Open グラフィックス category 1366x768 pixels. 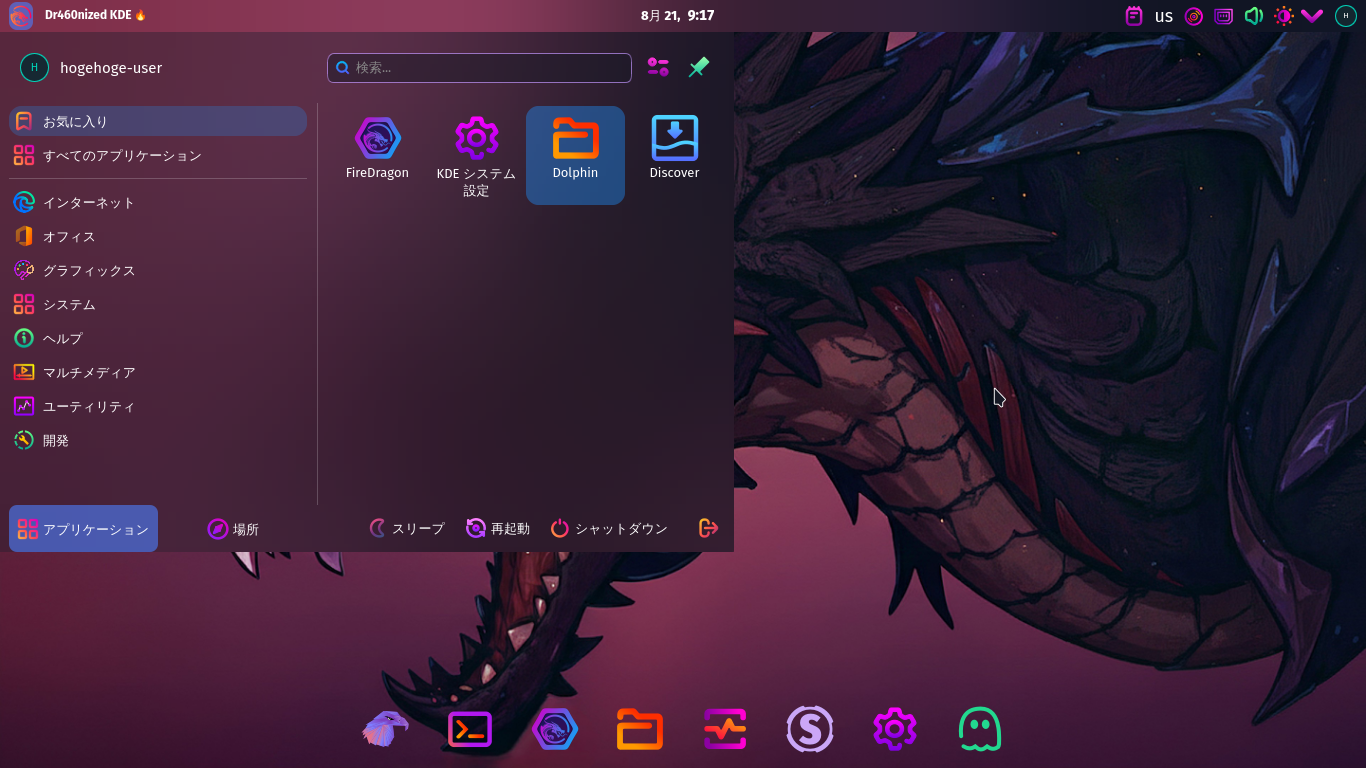(158, 270)
